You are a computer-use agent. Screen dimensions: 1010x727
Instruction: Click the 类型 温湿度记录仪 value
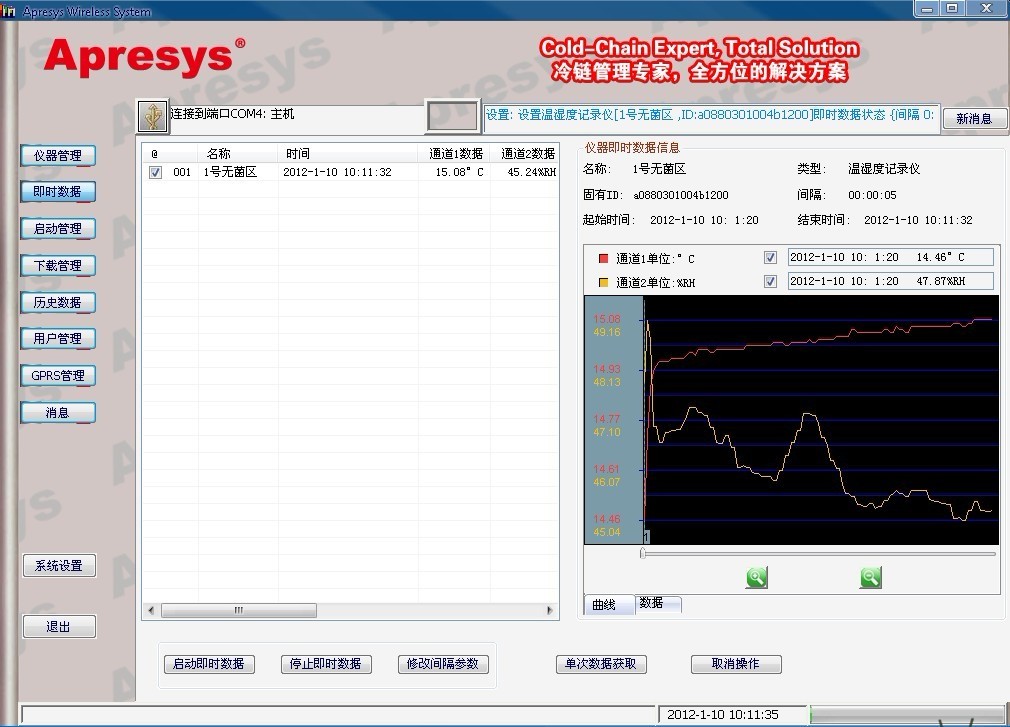pyautogui.click(x=884, y=169)
